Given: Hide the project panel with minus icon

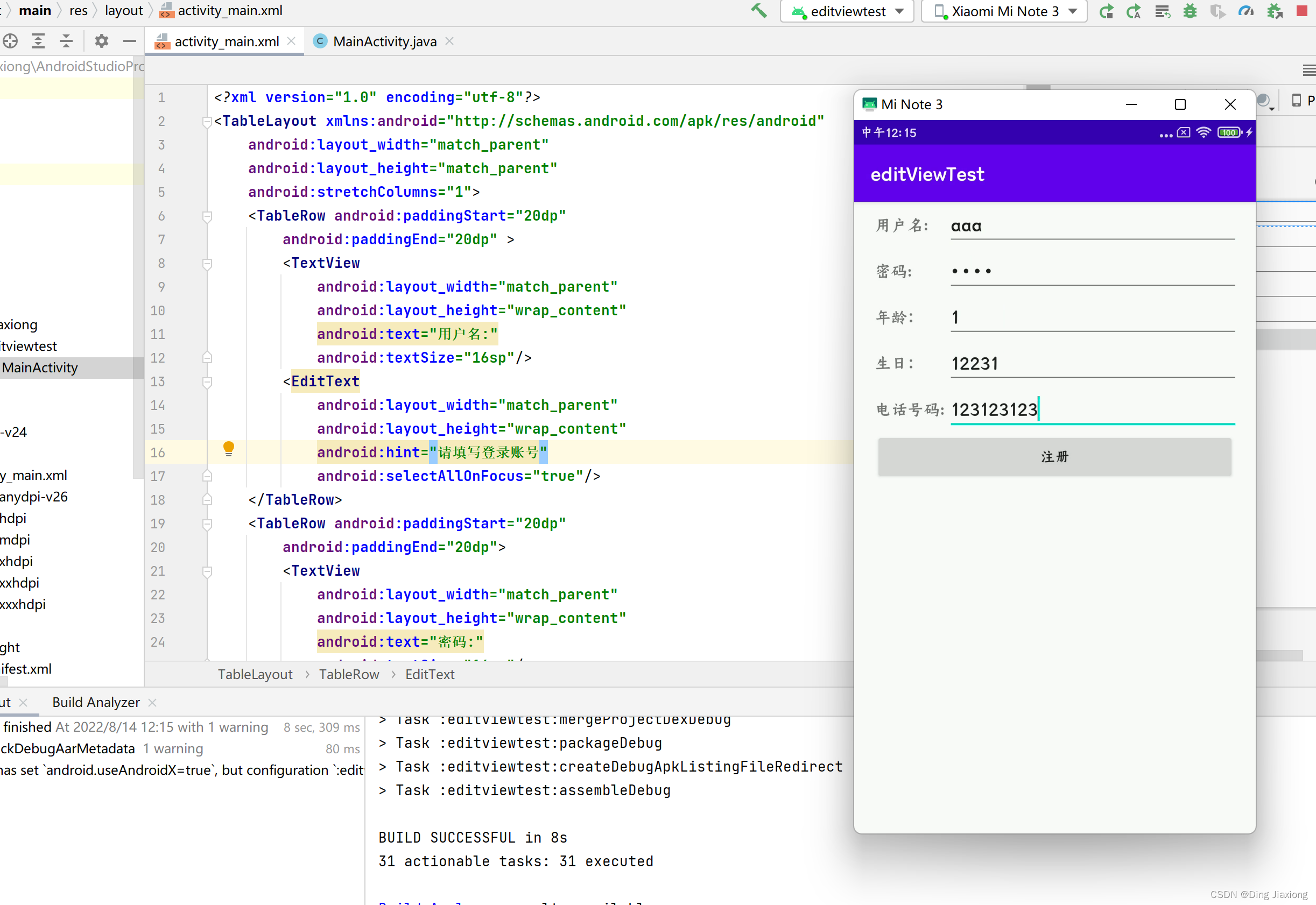Looking at the screenshot, I should [129, 41].
